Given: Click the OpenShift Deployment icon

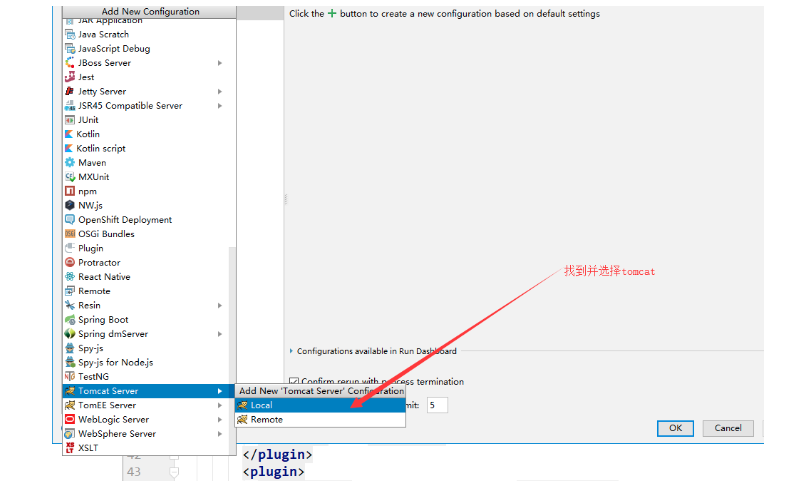Looking at the screenshot, I should (x=70, y=220).
